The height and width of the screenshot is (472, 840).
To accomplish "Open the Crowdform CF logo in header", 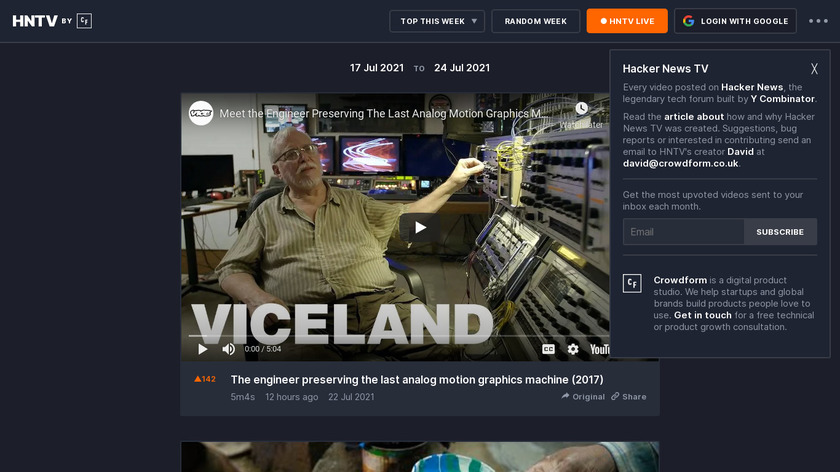I will click(84, 21).
